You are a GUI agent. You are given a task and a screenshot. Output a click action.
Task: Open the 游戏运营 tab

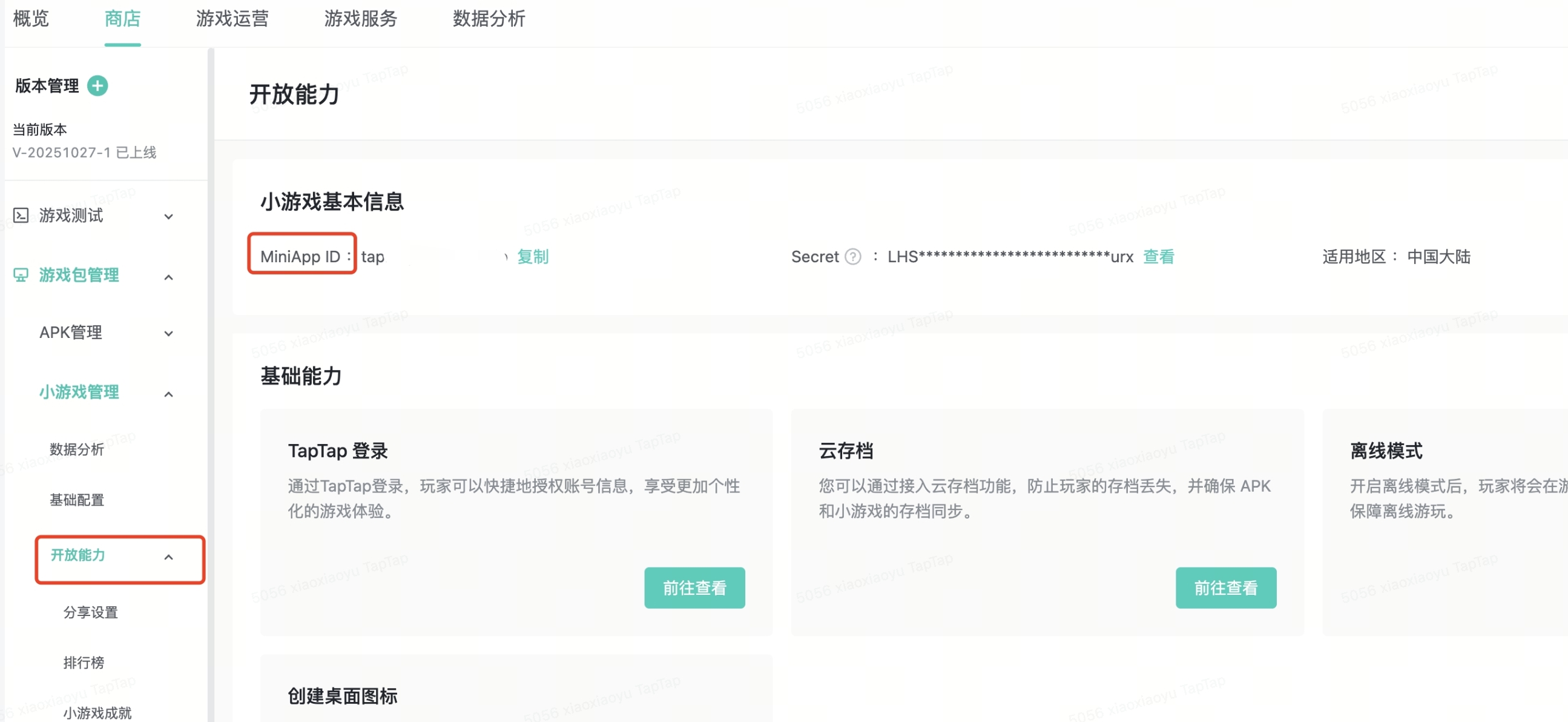(232, 19)
